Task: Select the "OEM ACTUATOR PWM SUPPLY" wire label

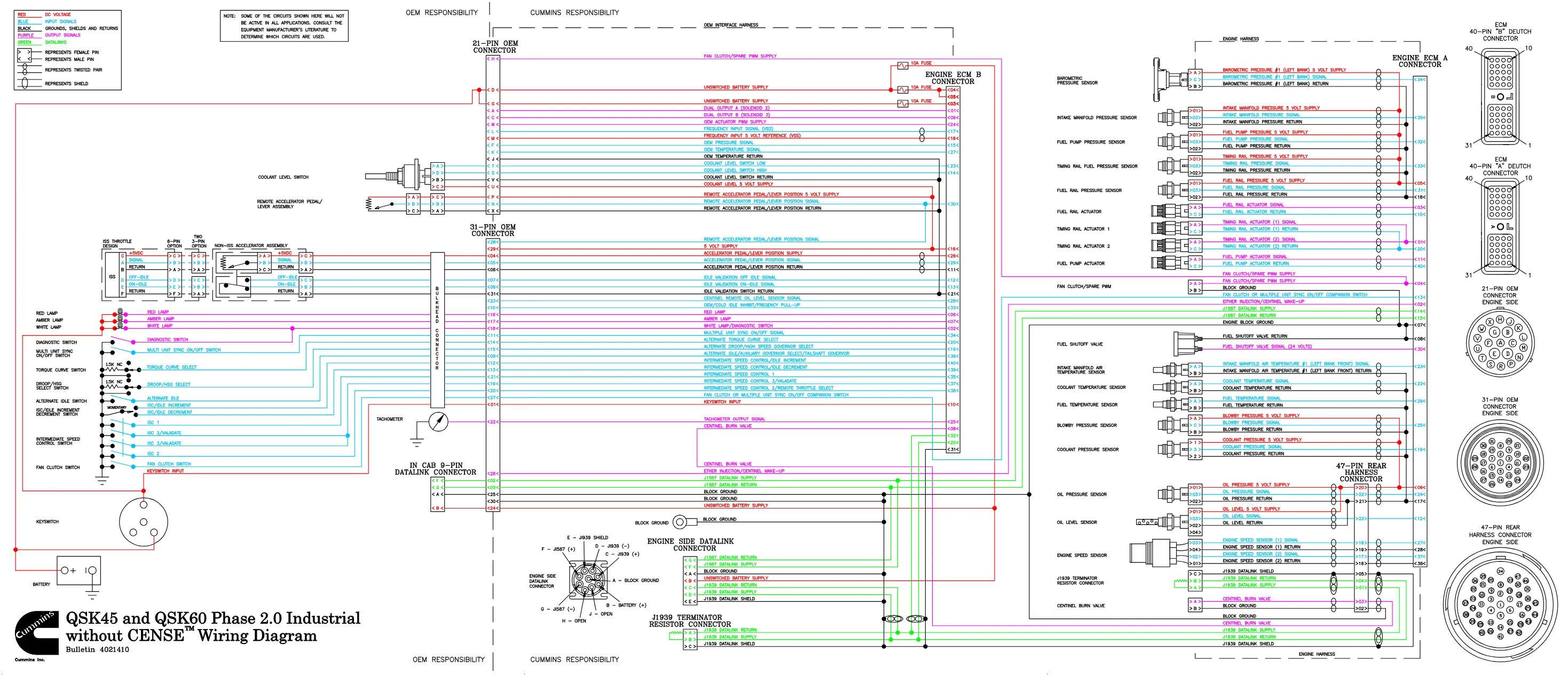Action: pos(735,122)
